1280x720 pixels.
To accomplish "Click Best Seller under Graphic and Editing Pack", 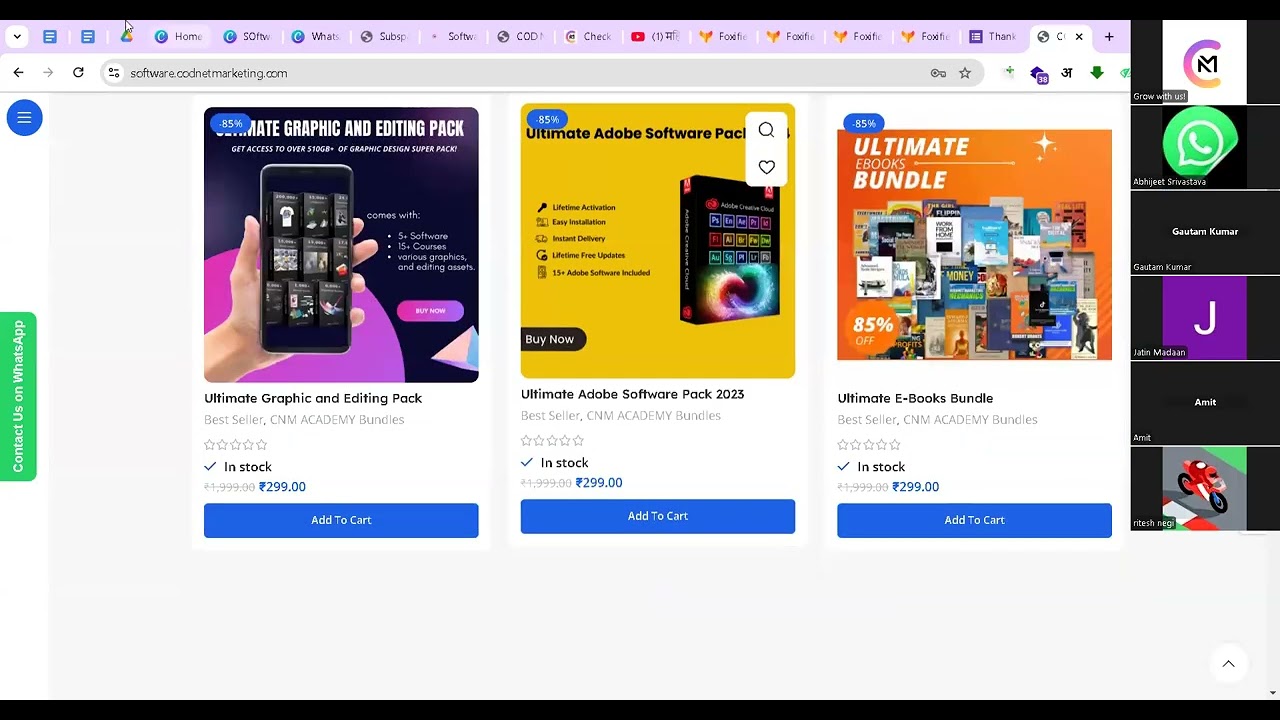I will coord(233,420).
